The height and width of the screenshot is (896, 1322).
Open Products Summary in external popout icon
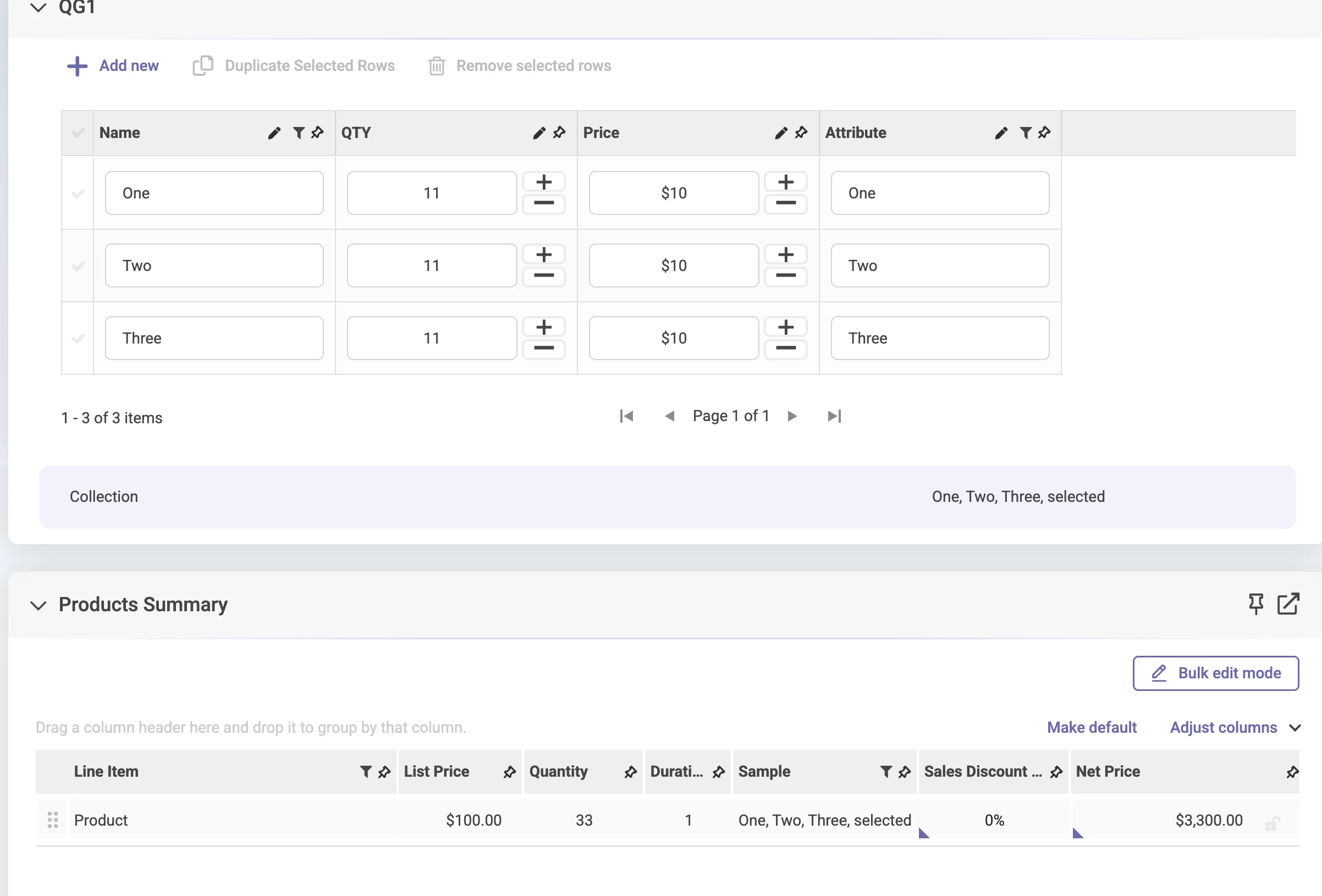(x=1288, y=604)
